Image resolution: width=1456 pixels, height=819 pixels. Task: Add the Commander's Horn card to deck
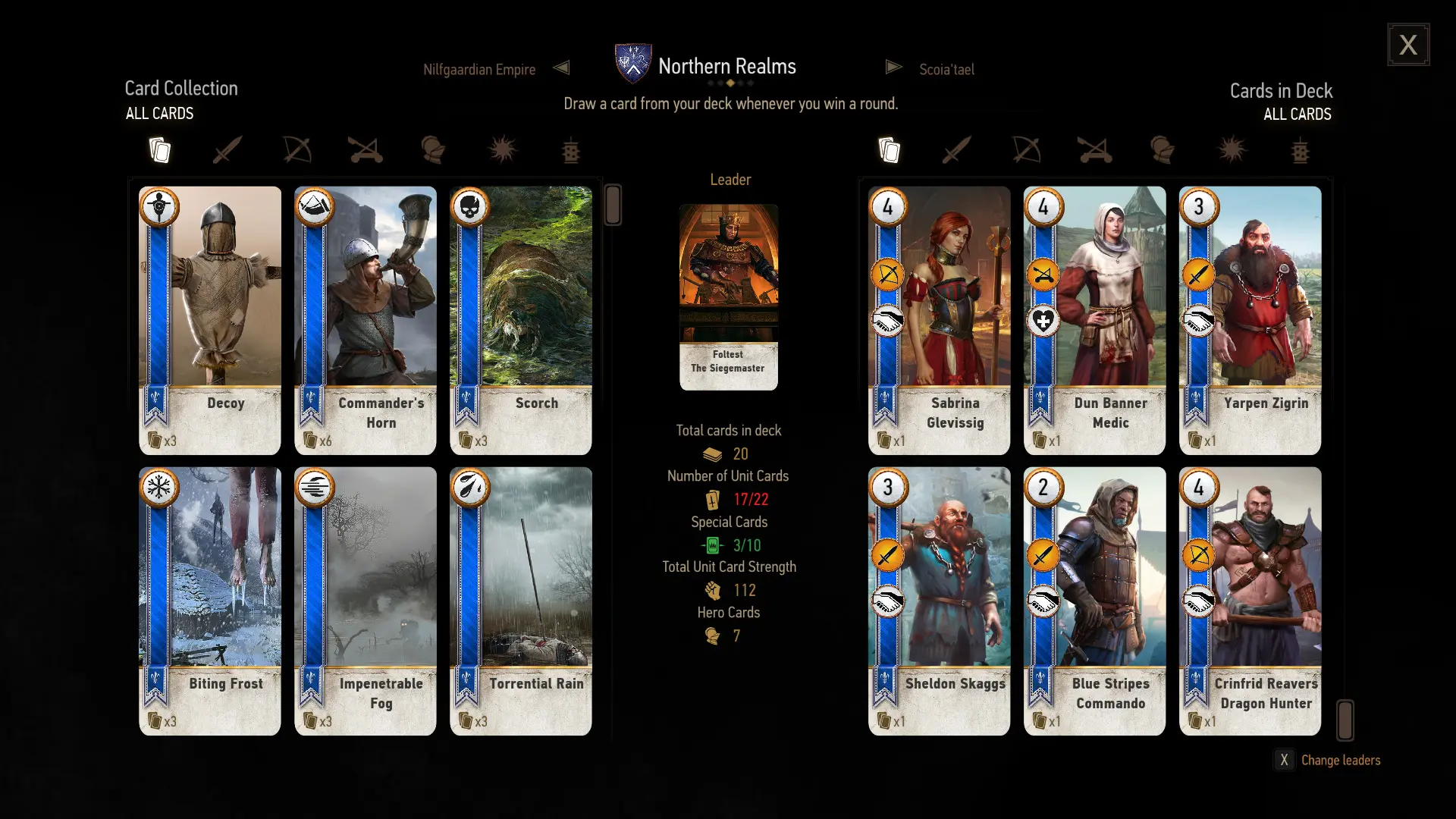(x=366, y=320)
